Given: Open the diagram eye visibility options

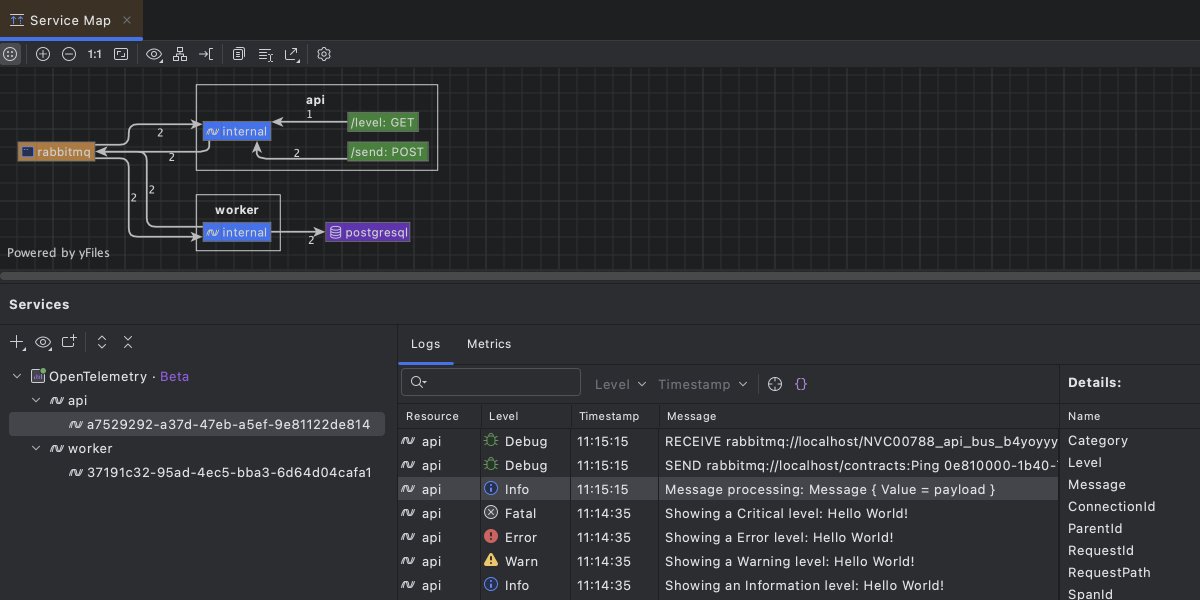Looking at the screenshot, I should tap(154, 54).
